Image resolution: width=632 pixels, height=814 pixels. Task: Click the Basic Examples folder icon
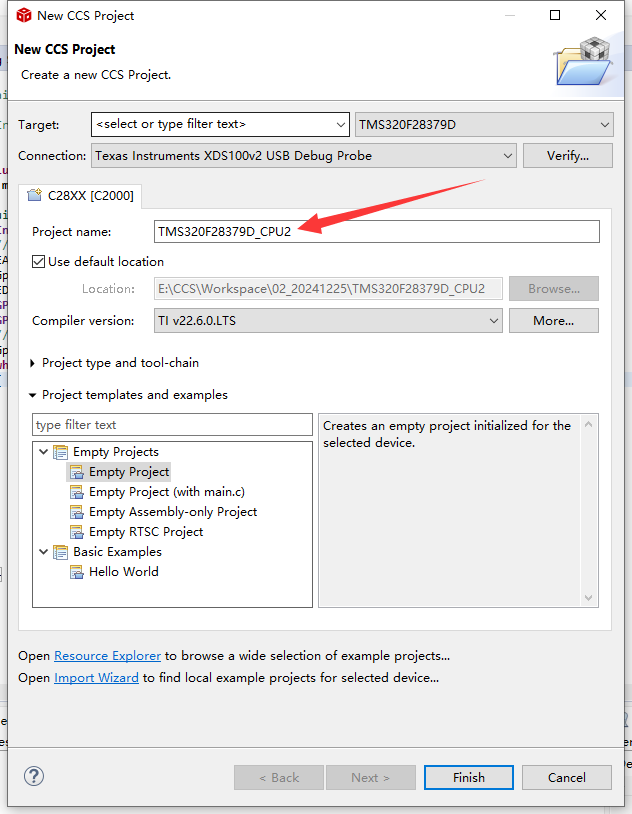pyautogui.click(x=60, y=552)
